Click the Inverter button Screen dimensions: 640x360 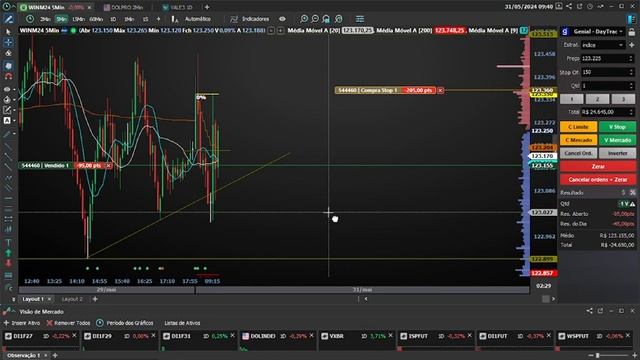coord(617,153)
